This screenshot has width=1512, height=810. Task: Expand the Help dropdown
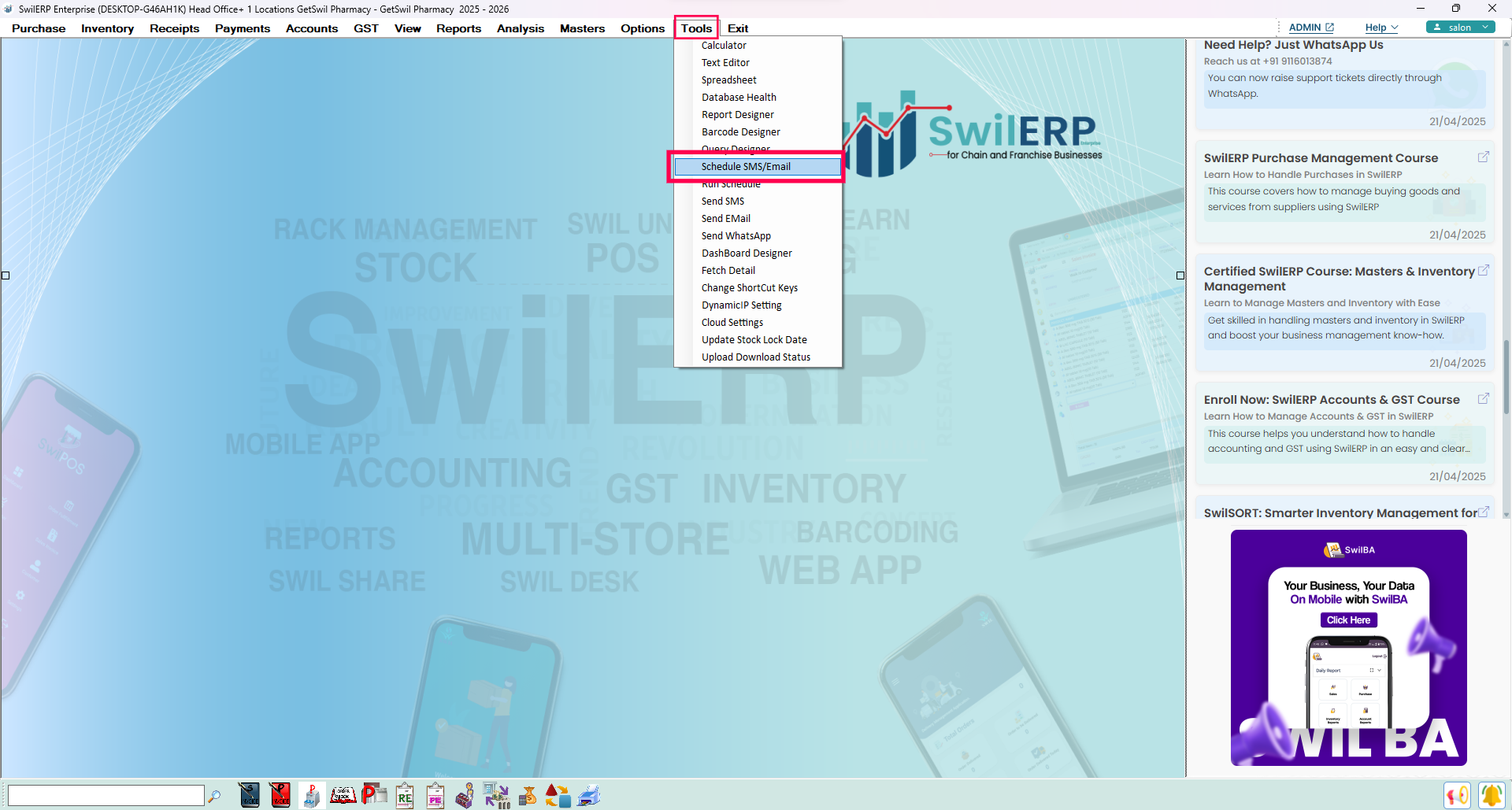pyautogui.click(x=1381, y=28)
